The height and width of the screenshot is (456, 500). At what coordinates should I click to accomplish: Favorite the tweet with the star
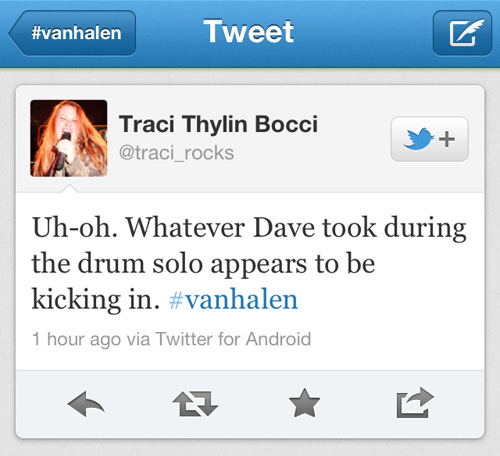click(x=304, y=403)
